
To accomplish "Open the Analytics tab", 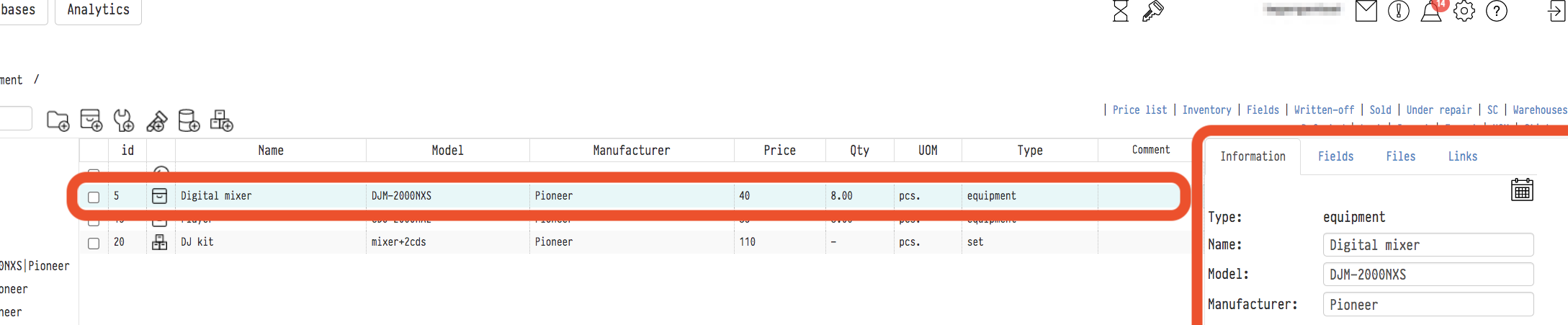I will 98,10.
